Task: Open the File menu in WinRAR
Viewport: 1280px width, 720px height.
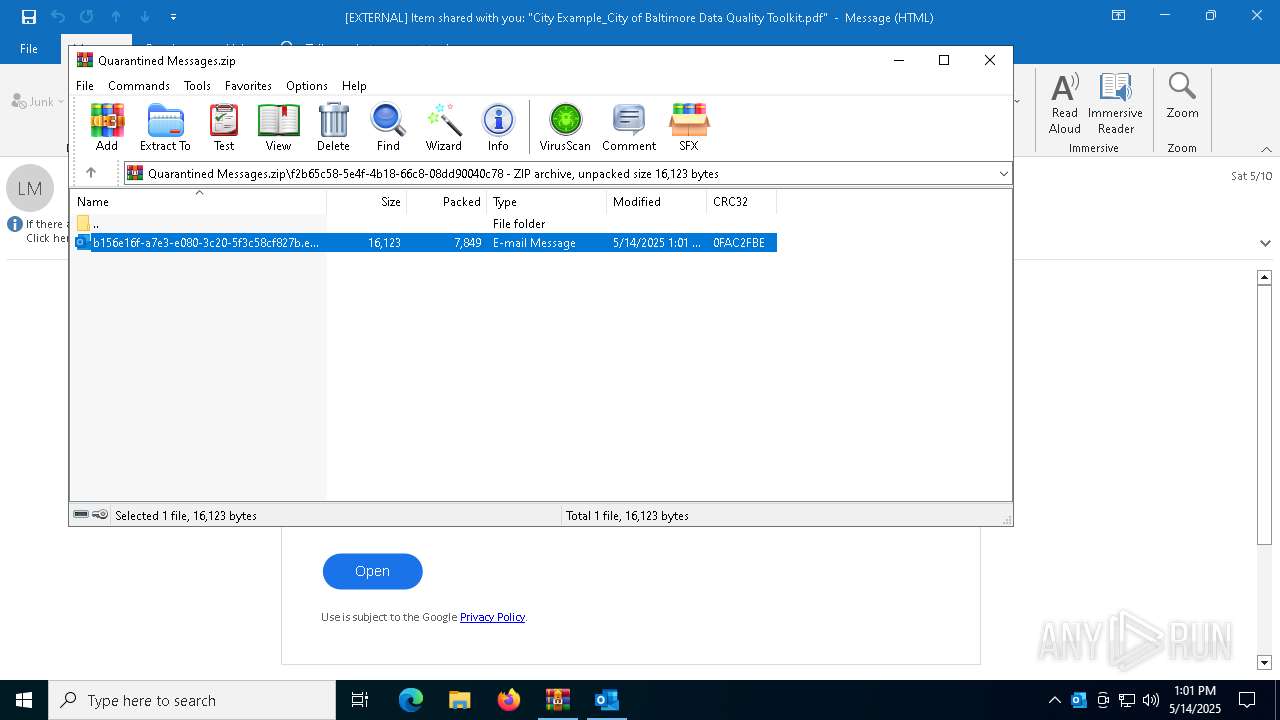Action: 85,86
